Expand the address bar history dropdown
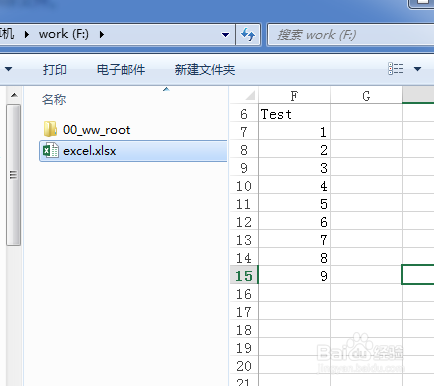Image resolution: width=434 pixels, height=386 pixels. [x=225, y=34]
